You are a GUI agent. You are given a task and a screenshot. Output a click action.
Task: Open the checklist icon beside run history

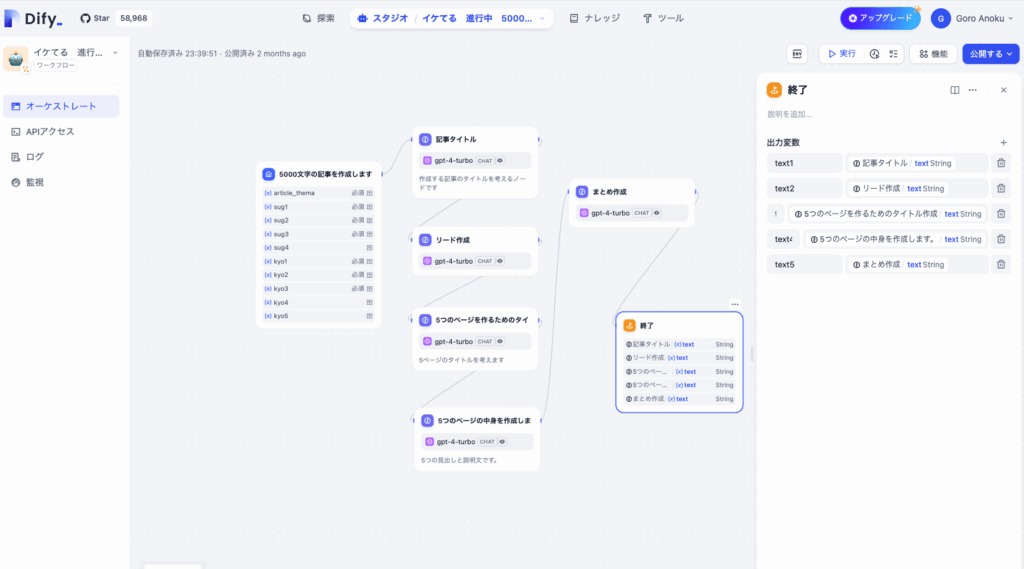893,54
